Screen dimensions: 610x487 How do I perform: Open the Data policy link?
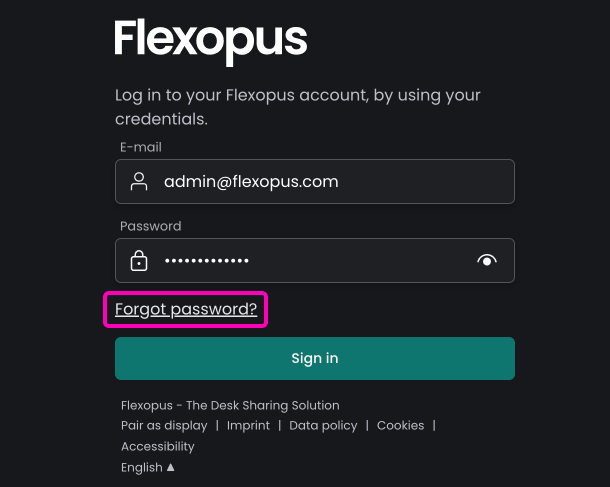[x=323, y=426]
